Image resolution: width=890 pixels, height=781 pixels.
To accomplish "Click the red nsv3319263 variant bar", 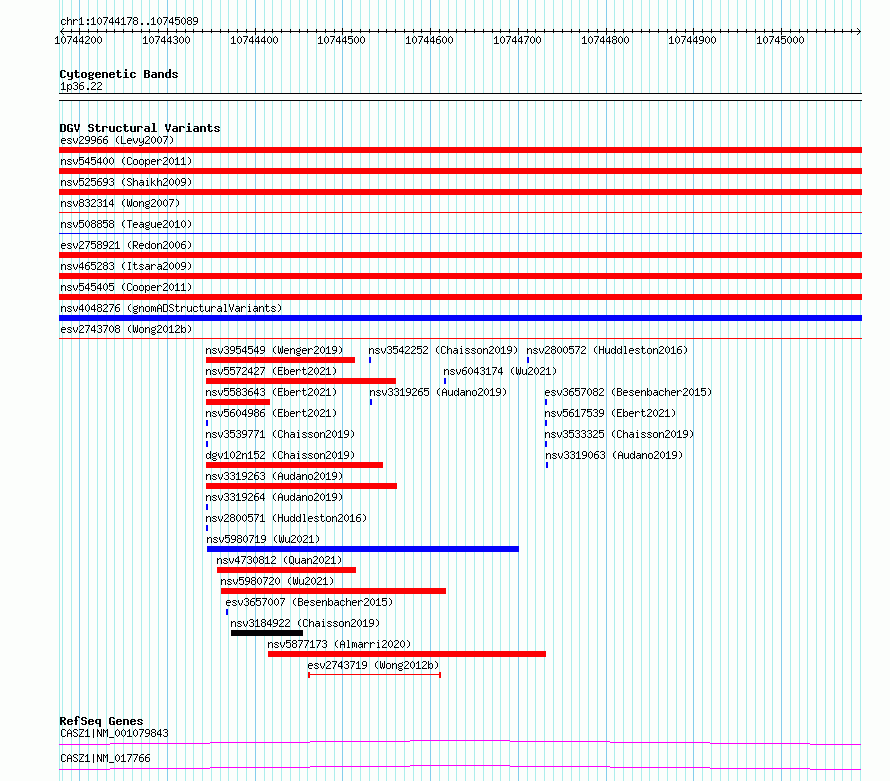I will [x=301, y=486].
